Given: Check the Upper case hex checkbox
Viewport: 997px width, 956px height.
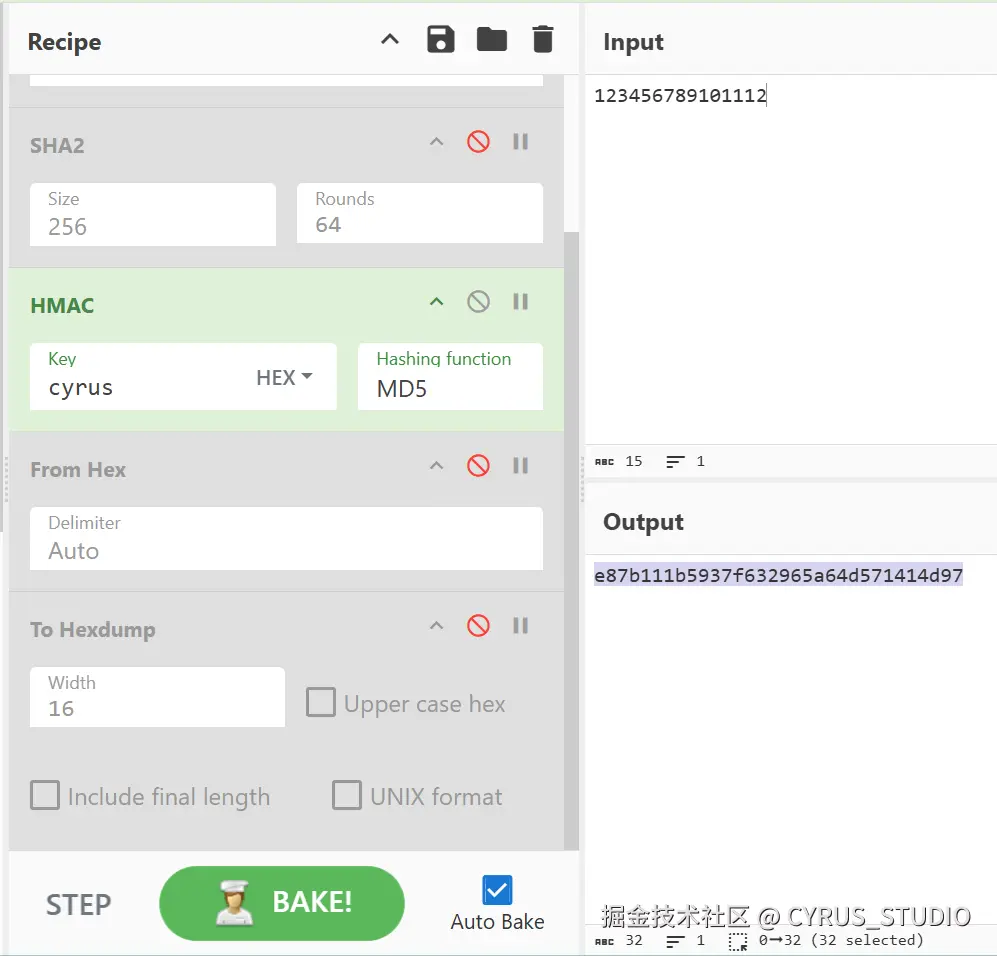Looking at the screenshot, I should click(x=320, y=702).
